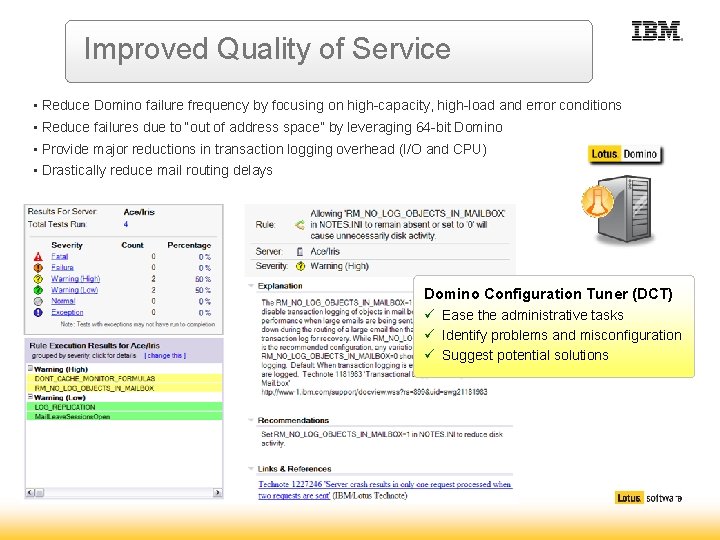Click the Improved Quality of Service title
Viewport: 720px width, 540px height.
coord(267,49)
